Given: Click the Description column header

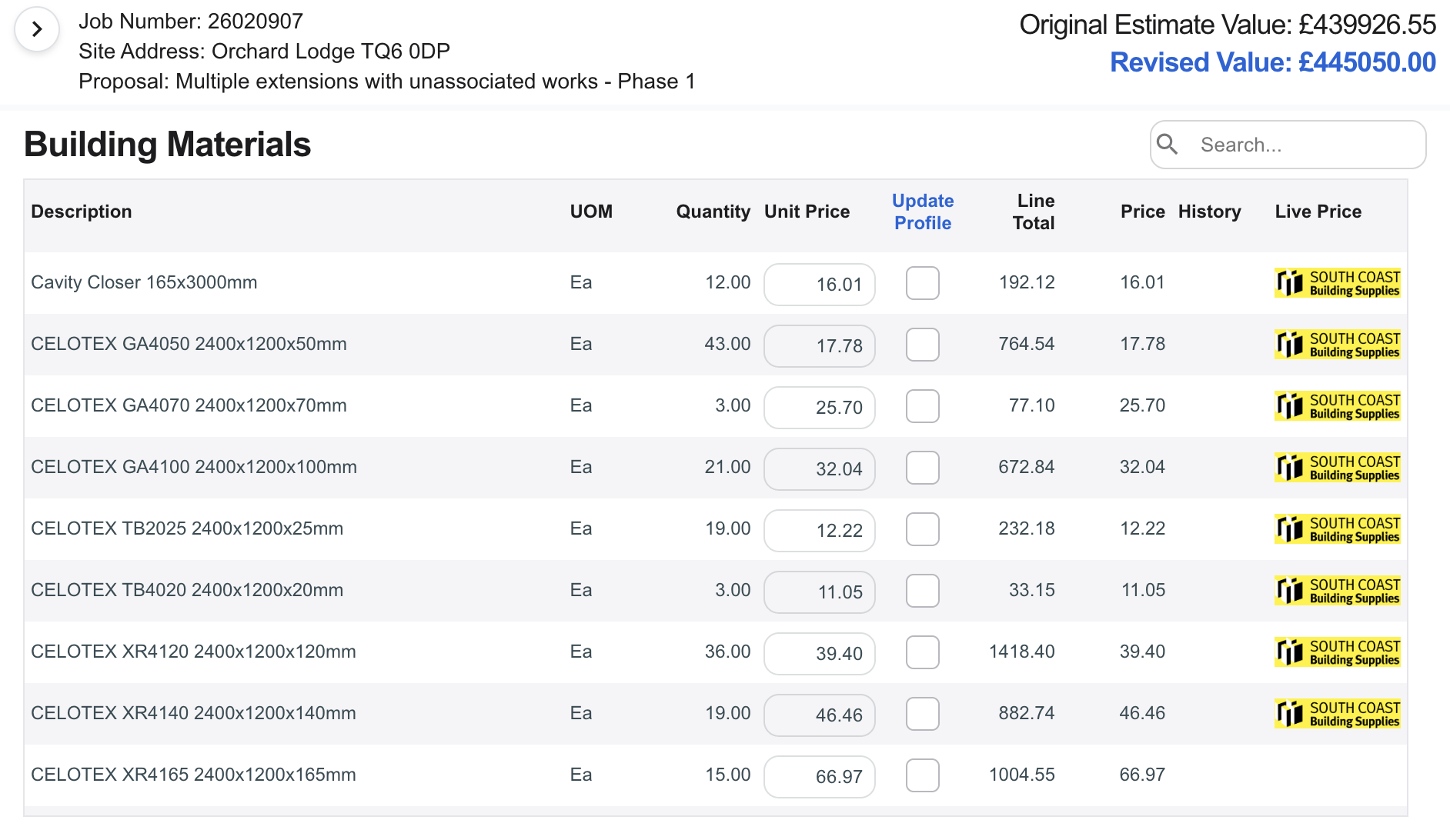Looking at the screenshot, I should pyautogui.click(x=82, y=212).
